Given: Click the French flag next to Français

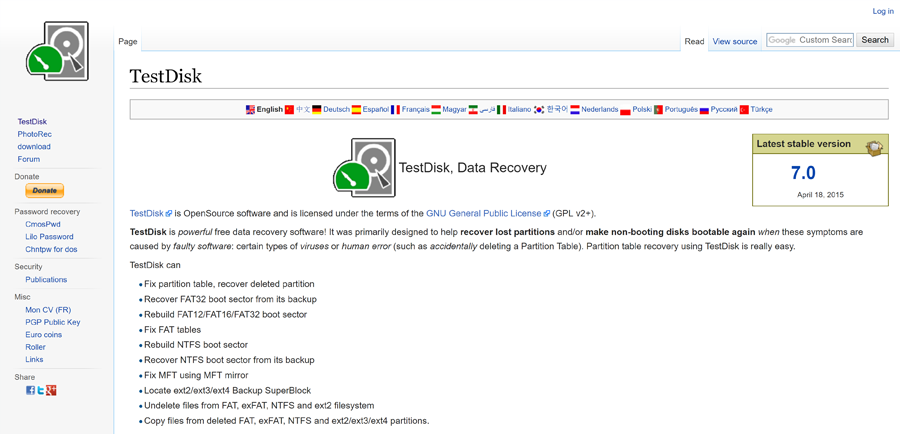Looking at the screenshot, I should 395,109.
